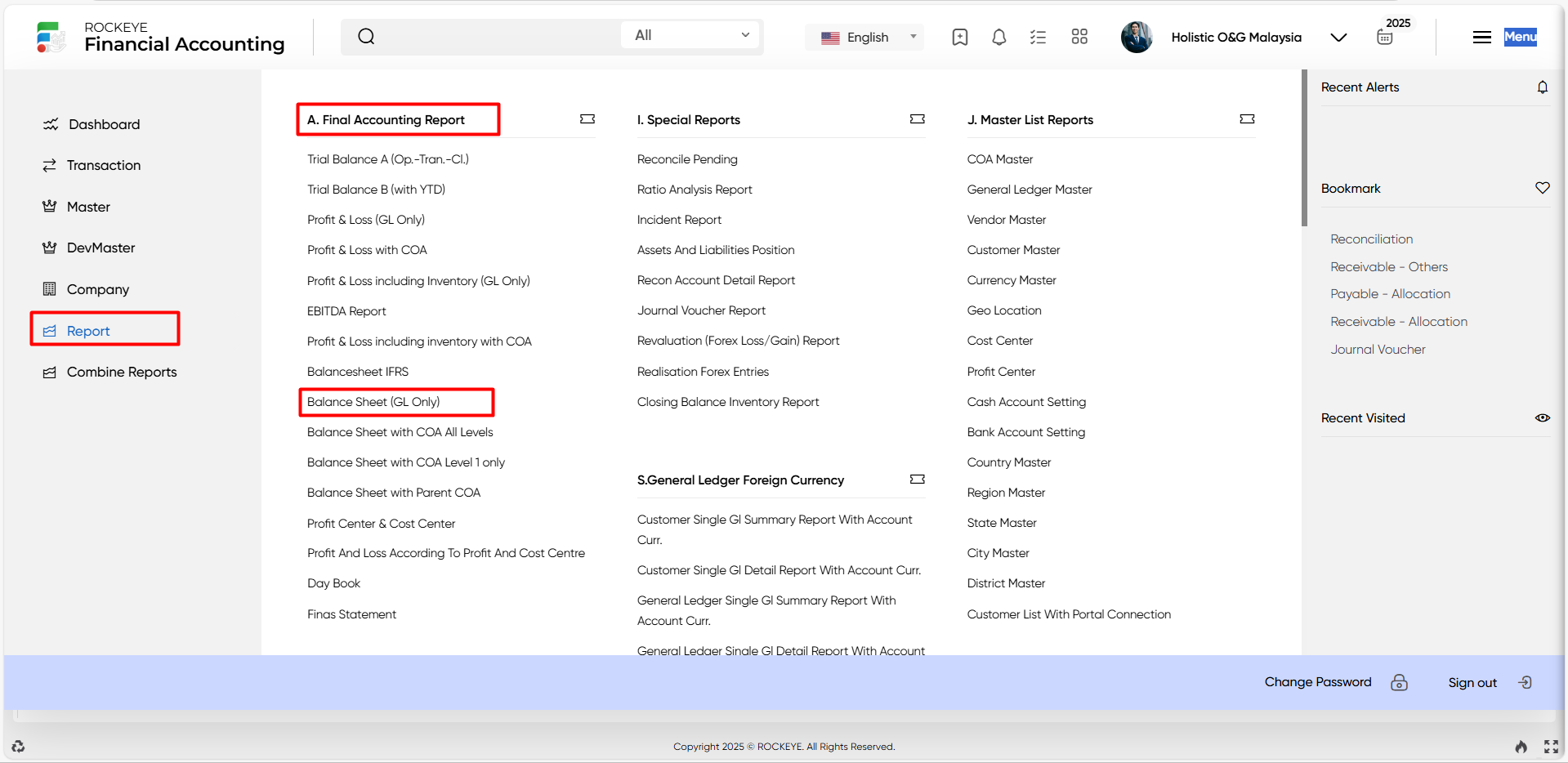
Task: Select Transaction in the sidebar
Action: click(104, 165)
